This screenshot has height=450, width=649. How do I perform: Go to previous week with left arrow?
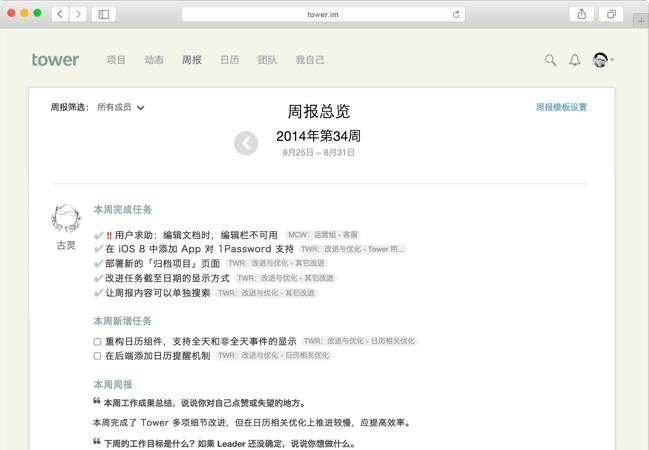[x=246, y=143]
